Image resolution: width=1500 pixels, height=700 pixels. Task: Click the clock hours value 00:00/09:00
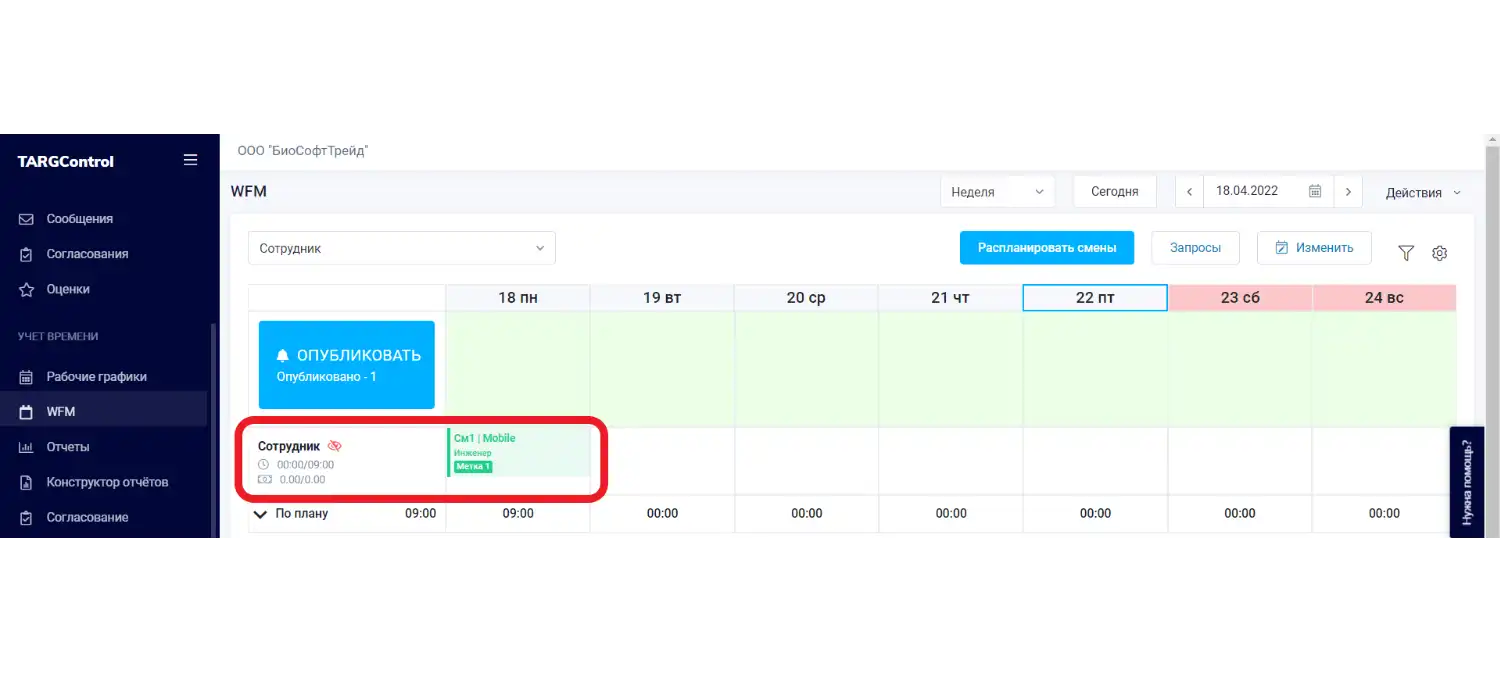pos(305,464)
